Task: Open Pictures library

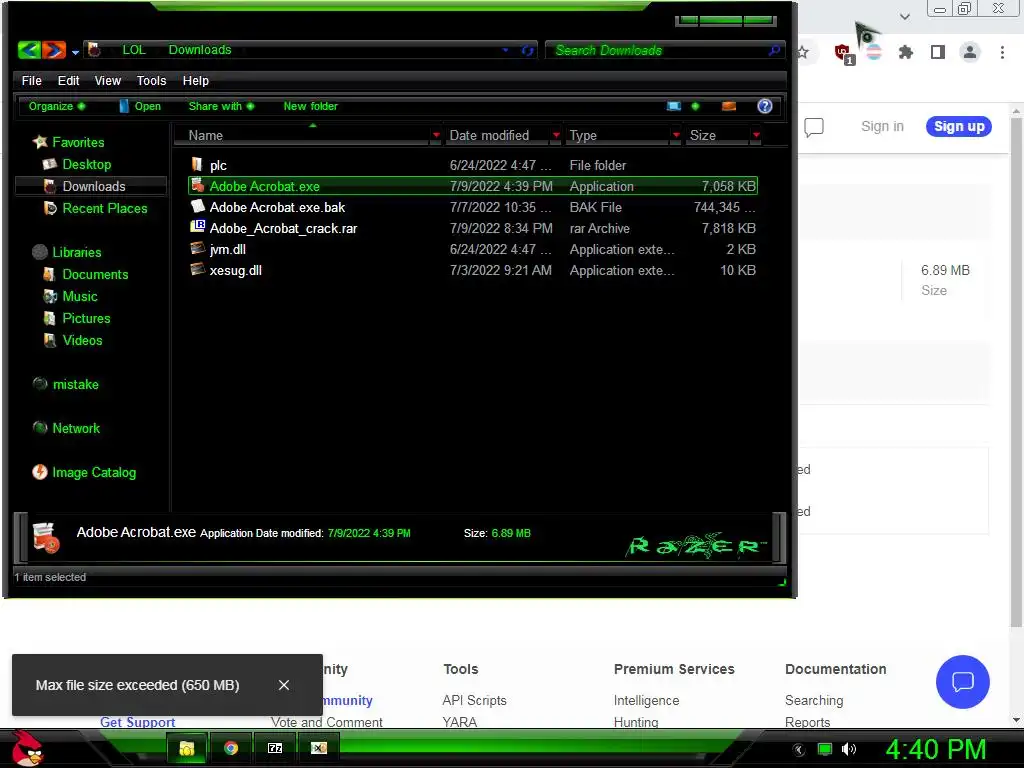Action: click(86, 318)
